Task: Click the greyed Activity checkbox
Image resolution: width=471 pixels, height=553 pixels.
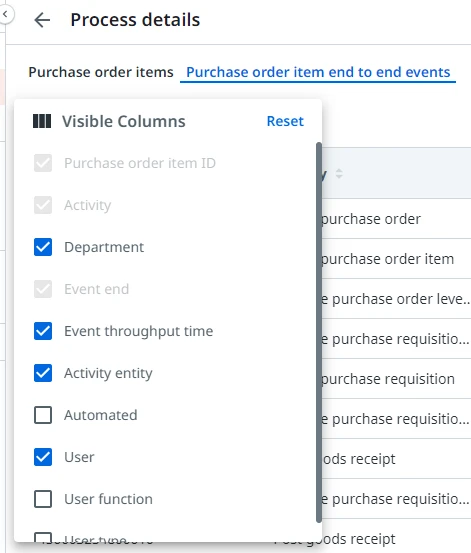Action: coord(43,205)
